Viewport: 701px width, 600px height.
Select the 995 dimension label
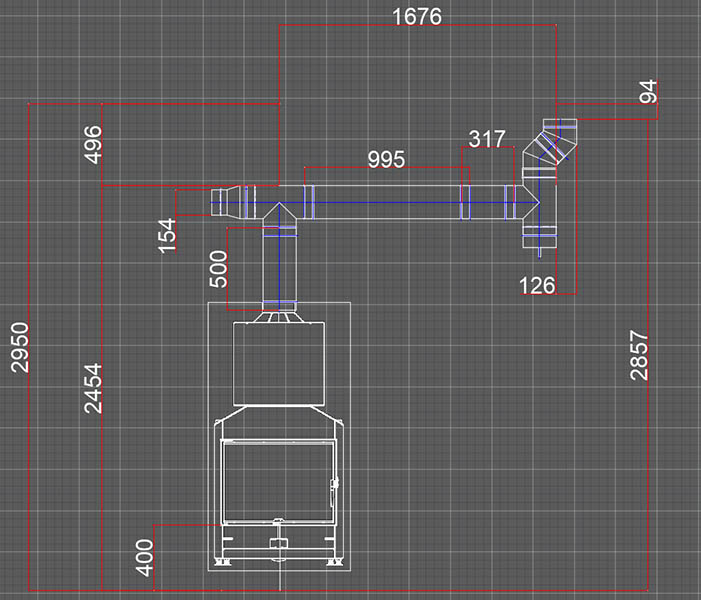[386, 159]
